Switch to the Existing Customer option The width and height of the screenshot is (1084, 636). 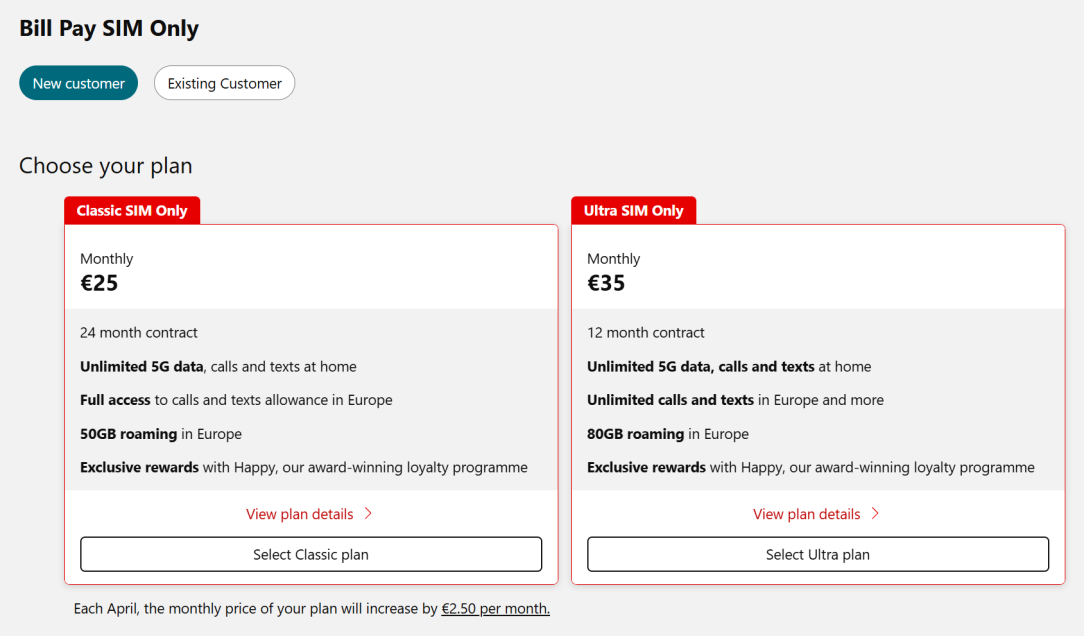pyautogui.click(x=224, y=84)
